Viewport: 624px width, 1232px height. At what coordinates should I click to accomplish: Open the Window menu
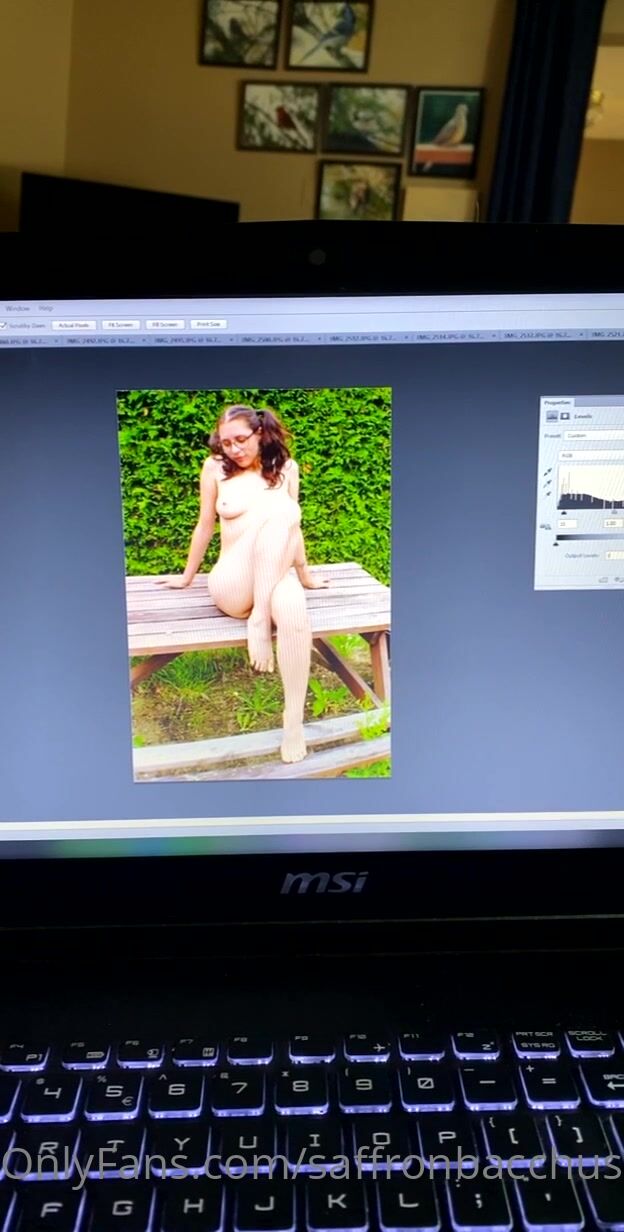point(17,308)
